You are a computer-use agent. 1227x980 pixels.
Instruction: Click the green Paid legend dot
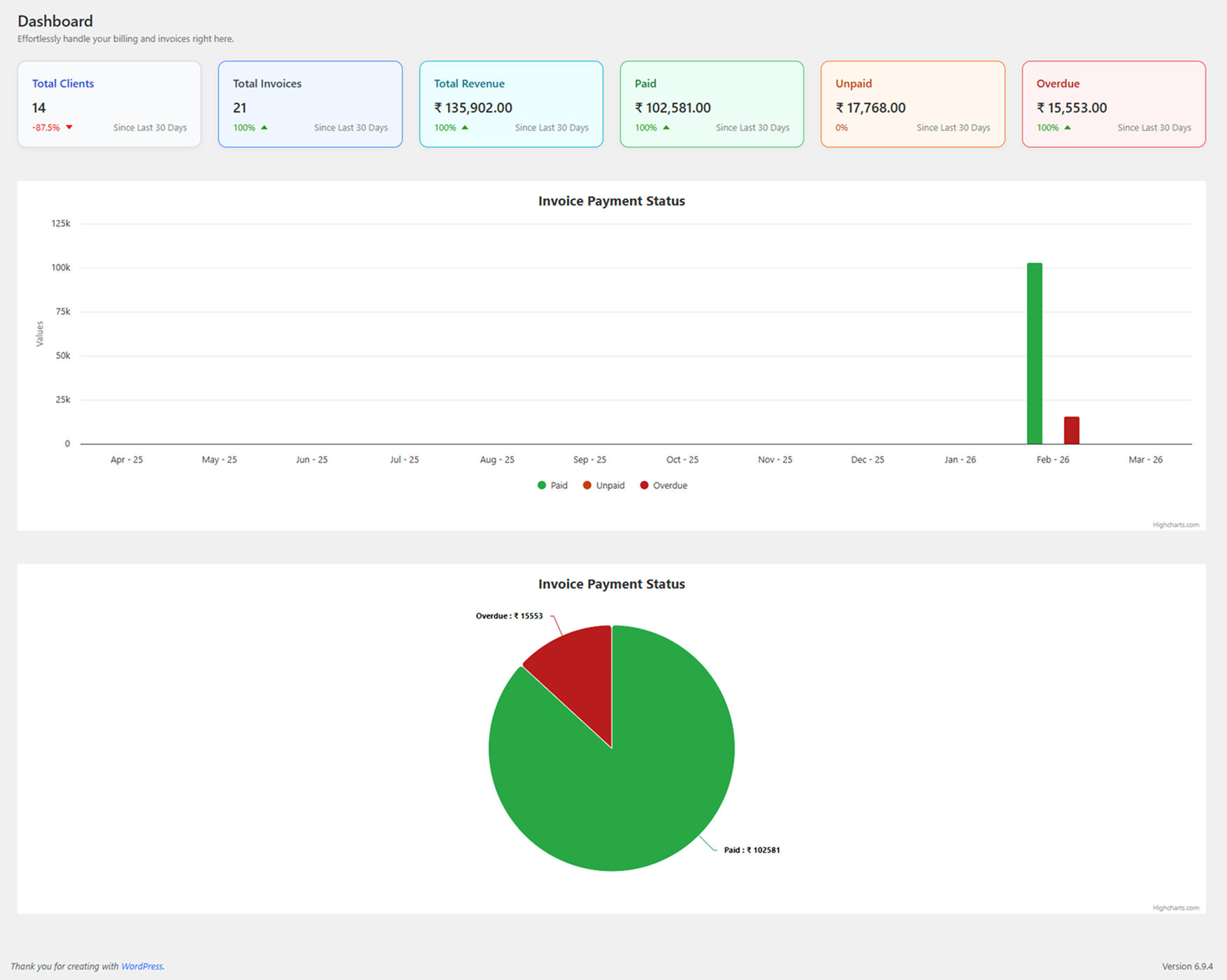pos(540,485)
